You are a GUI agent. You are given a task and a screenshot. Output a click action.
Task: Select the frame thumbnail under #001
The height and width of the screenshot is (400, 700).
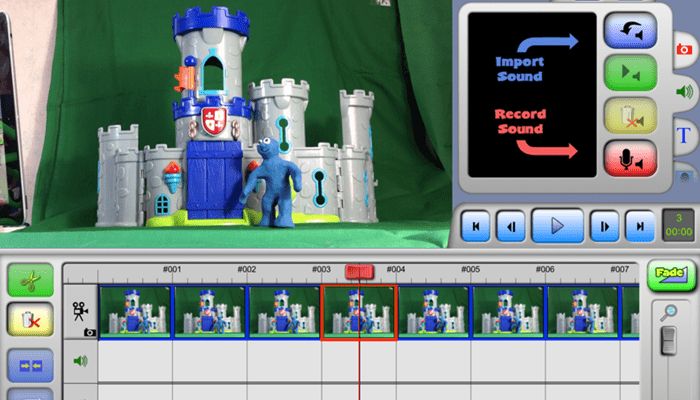coord(135,312)
